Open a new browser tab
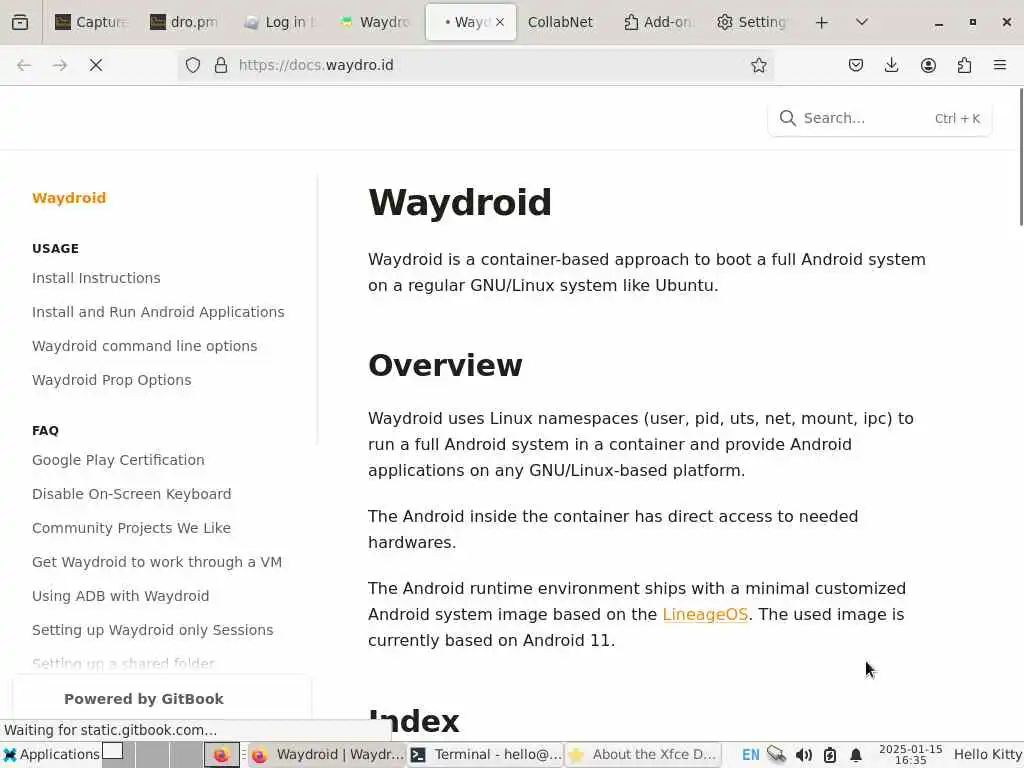Screen dimensions: 1024x768 [822, 23]
